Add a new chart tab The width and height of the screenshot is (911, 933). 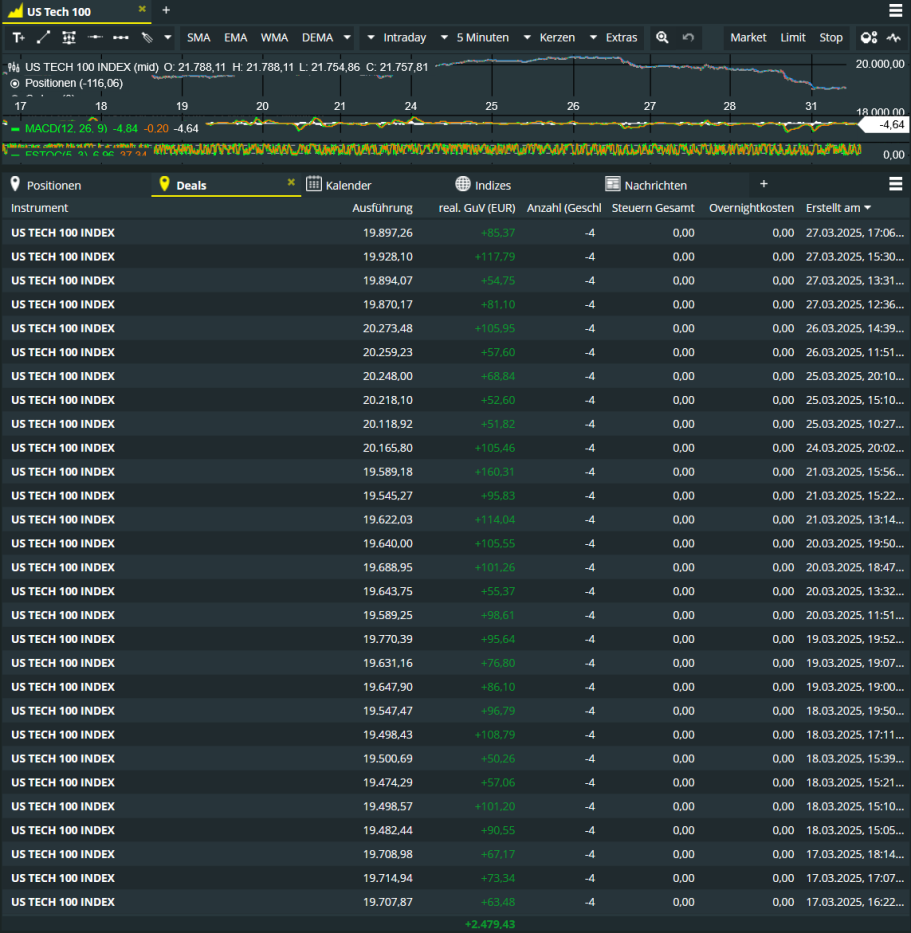pos(166,10)
